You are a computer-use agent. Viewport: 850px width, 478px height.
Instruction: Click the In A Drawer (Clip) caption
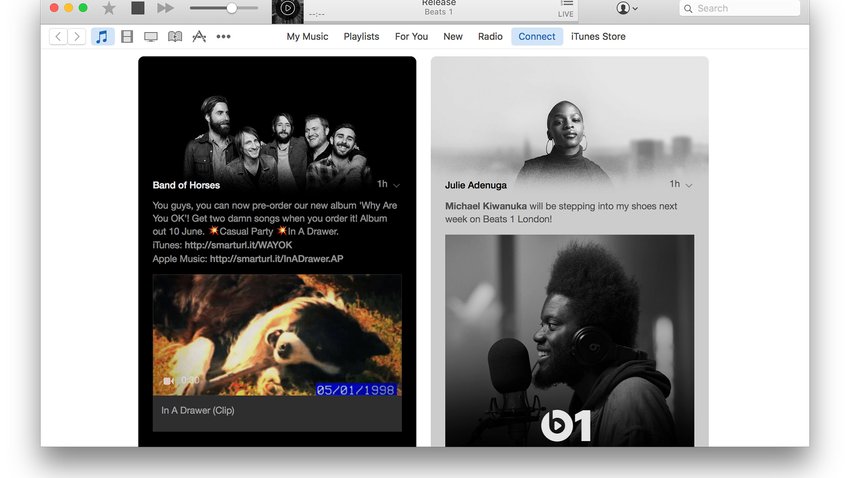point(197,410)
